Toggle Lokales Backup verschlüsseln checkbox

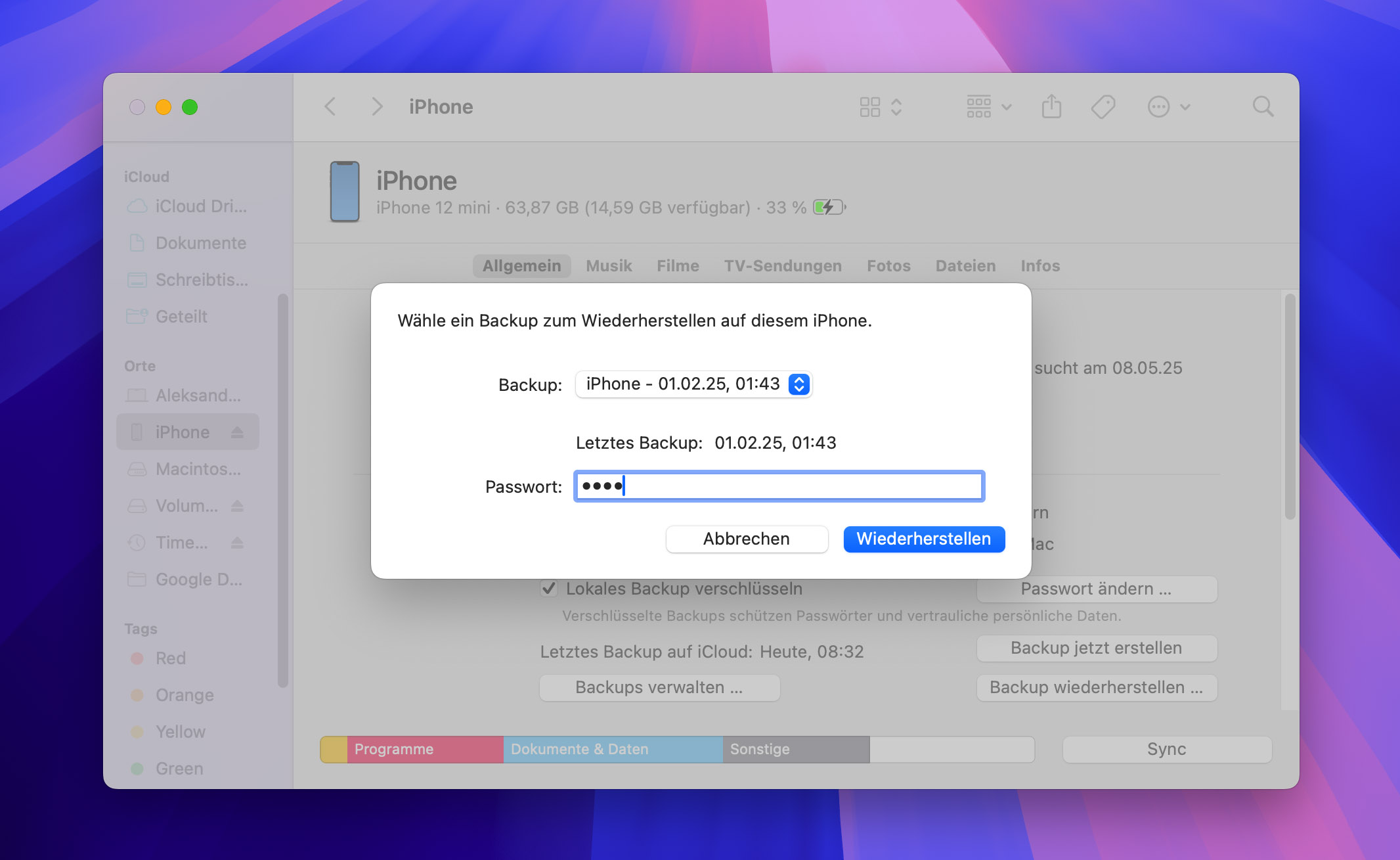(x=549, y=588)
